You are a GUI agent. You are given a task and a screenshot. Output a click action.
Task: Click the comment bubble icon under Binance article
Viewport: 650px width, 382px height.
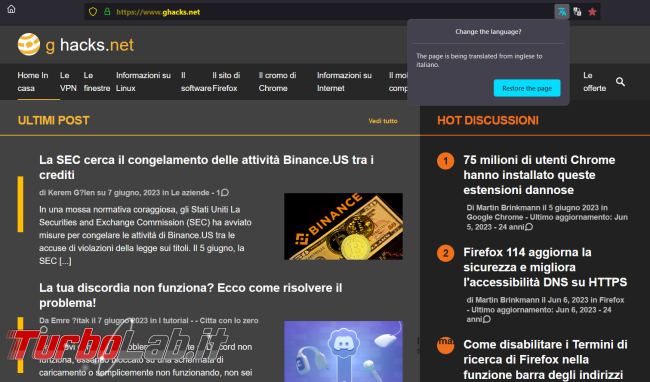[225, 193]
